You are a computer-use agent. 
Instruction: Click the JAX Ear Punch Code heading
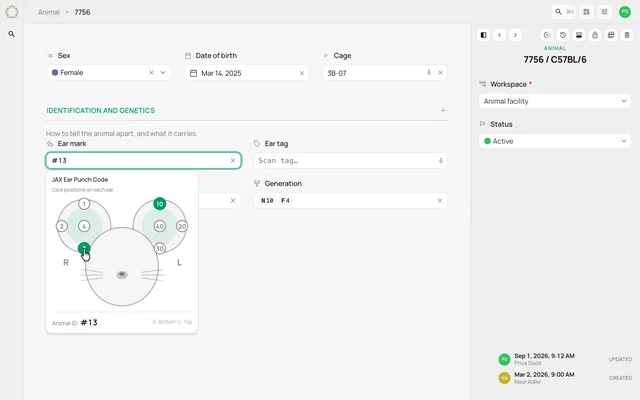click(80, 180)
